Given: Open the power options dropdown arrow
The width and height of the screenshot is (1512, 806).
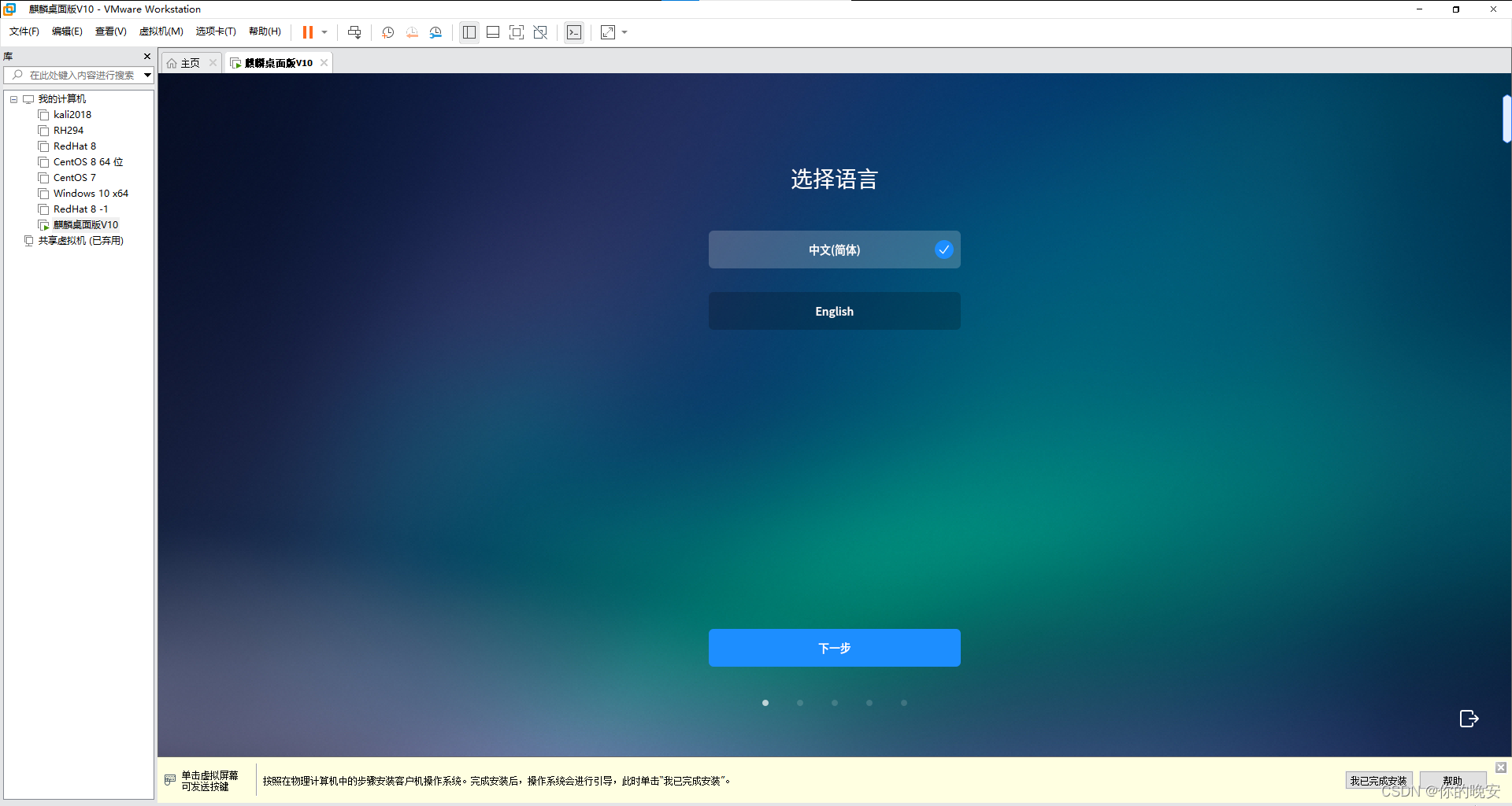Looking at the screenshot, I should pos(324,32).
